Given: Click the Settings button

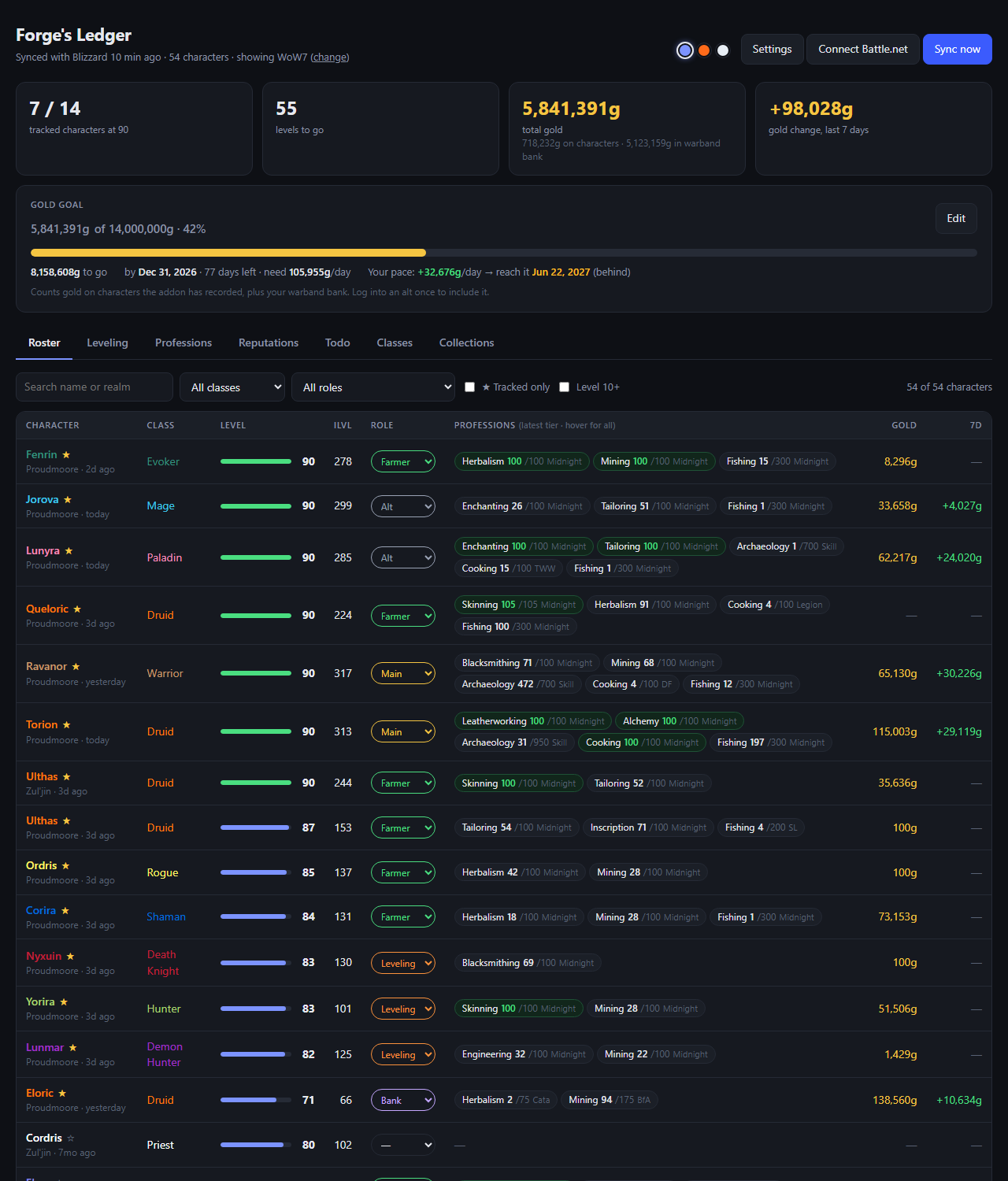Looking at the screenshot, I should [772, 50].
